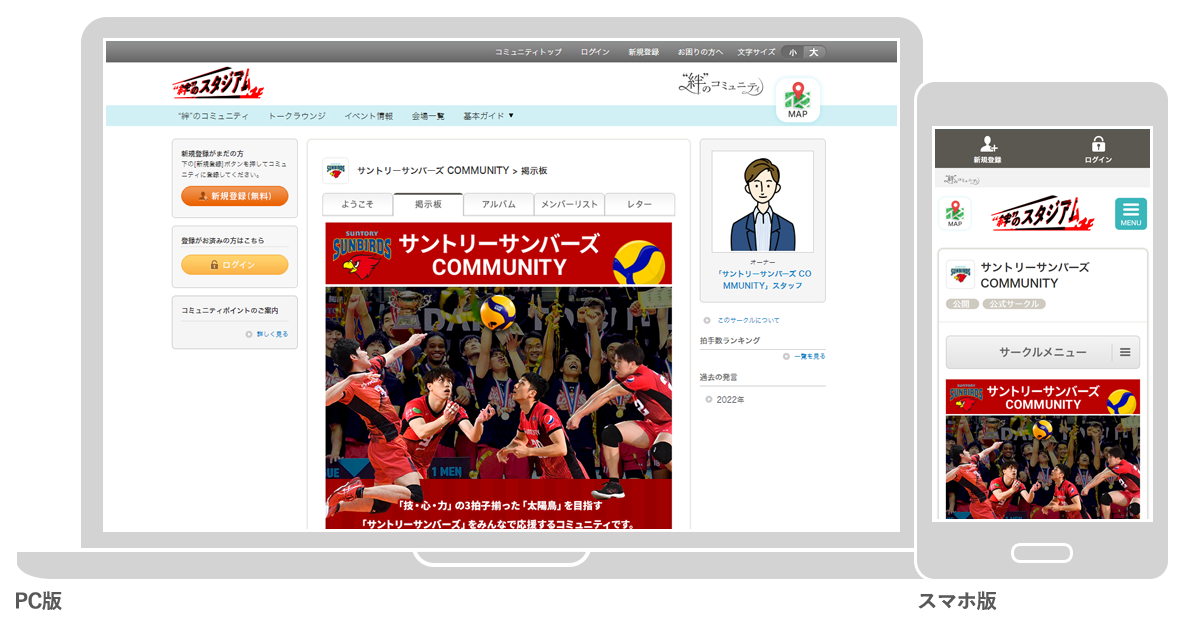
Task: Click the ログイン link in the PC top bar
Action: click(595, 52)
